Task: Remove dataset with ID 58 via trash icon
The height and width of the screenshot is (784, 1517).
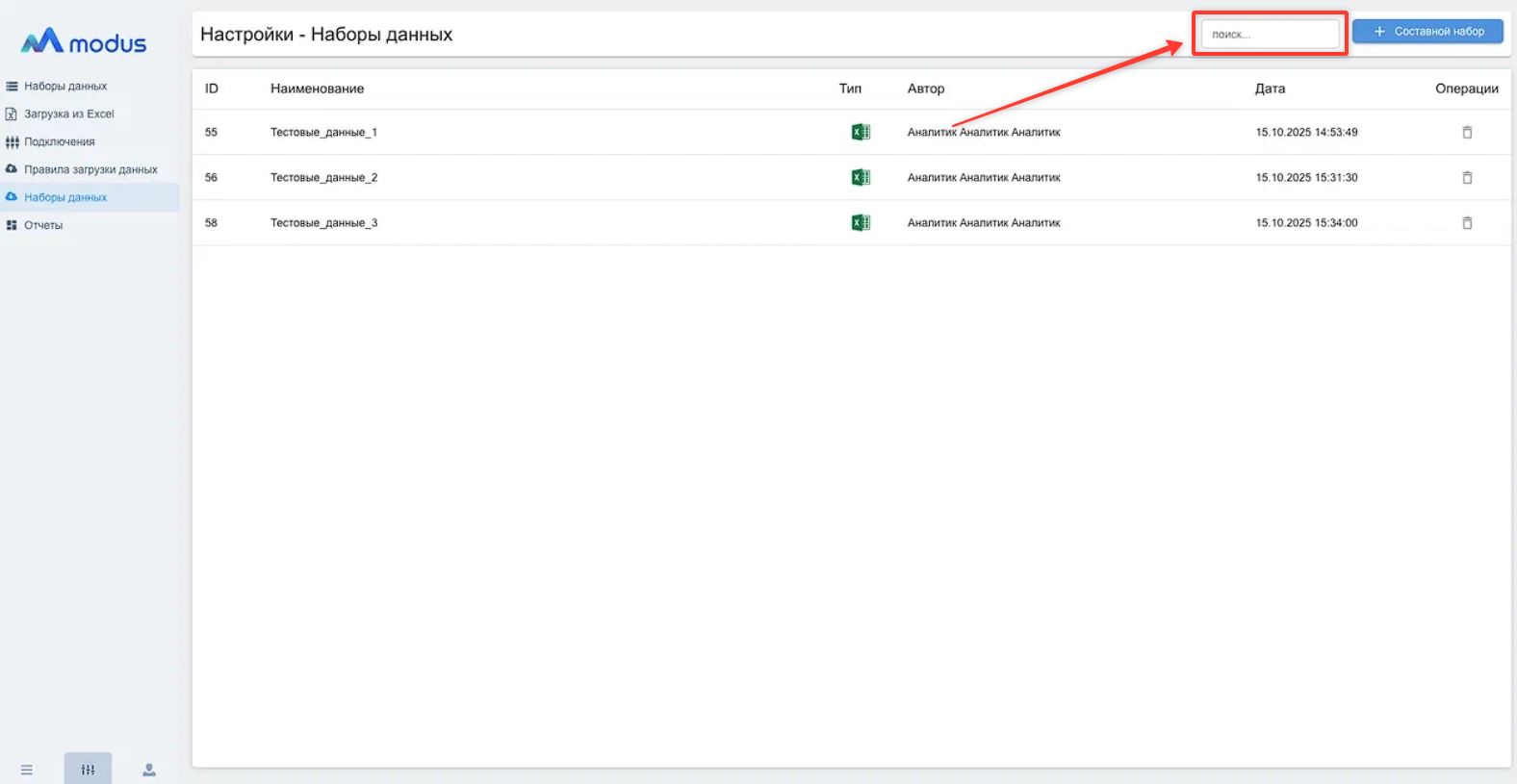Action: point(1467,223)
